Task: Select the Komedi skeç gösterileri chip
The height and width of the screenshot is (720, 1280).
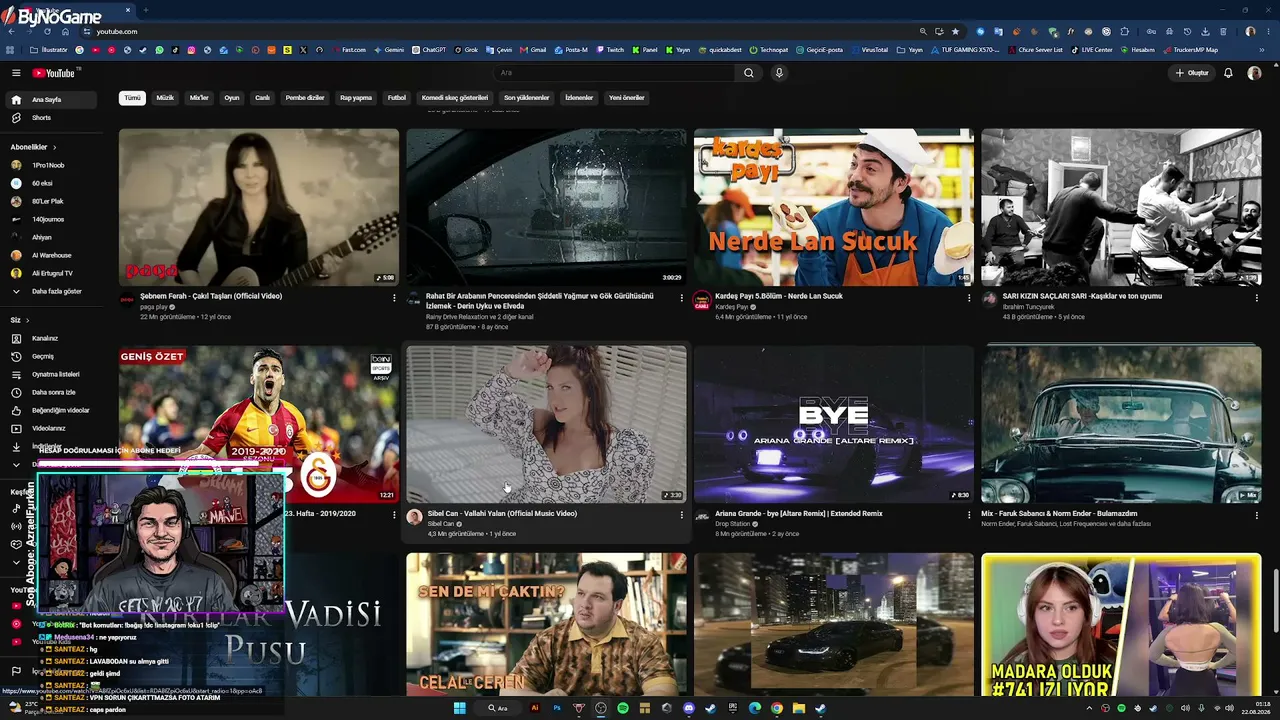Action: tap(455, 98)
